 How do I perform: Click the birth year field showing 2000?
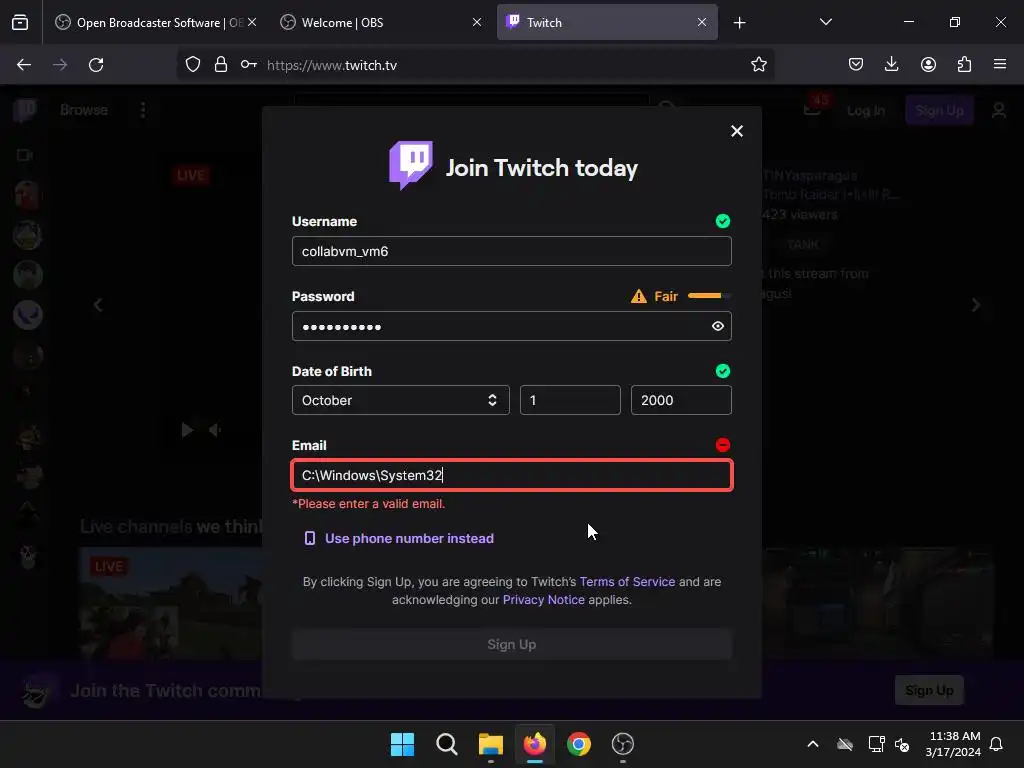681,400
